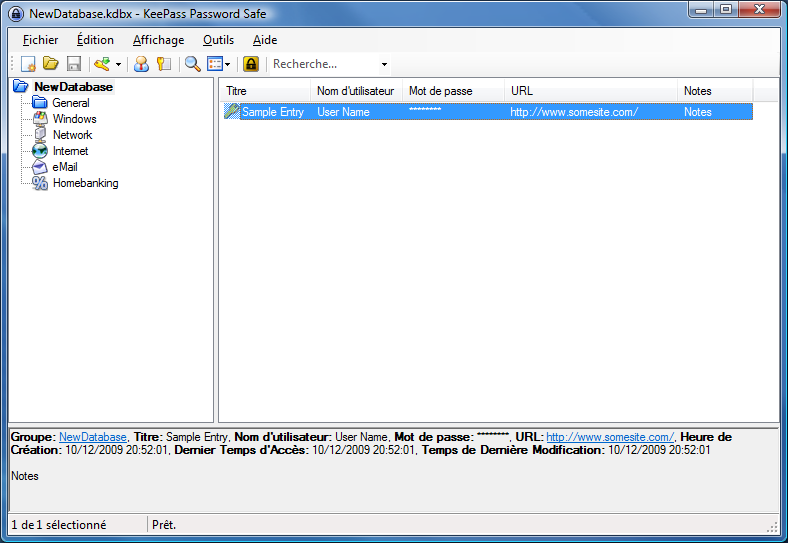
Task: Sort by the Titre column header
Action: point(266,91)
